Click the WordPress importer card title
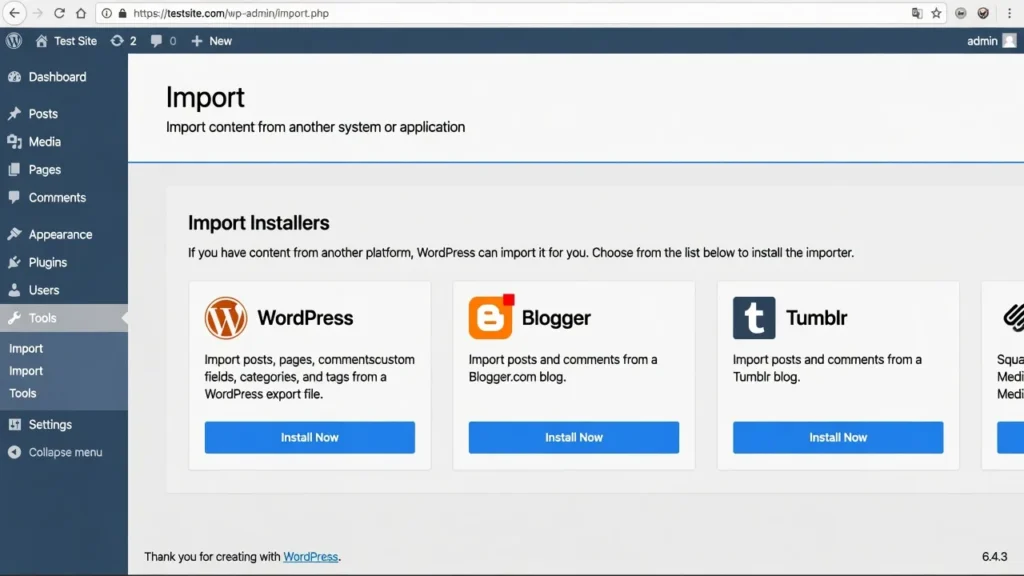1024x576 pixels. [x=305, y=318]
